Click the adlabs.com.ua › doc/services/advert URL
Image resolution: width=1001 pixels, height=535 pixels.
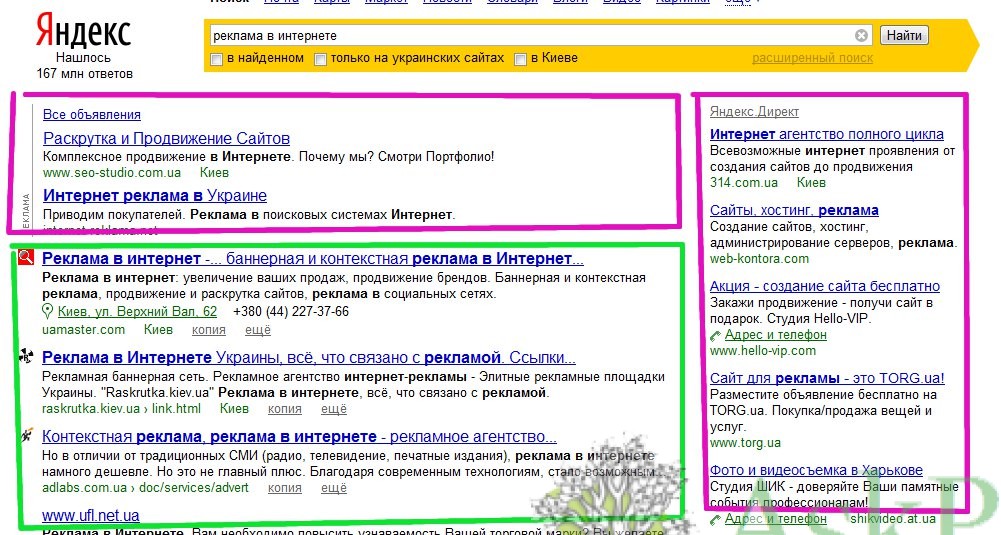tap(146, 488)
